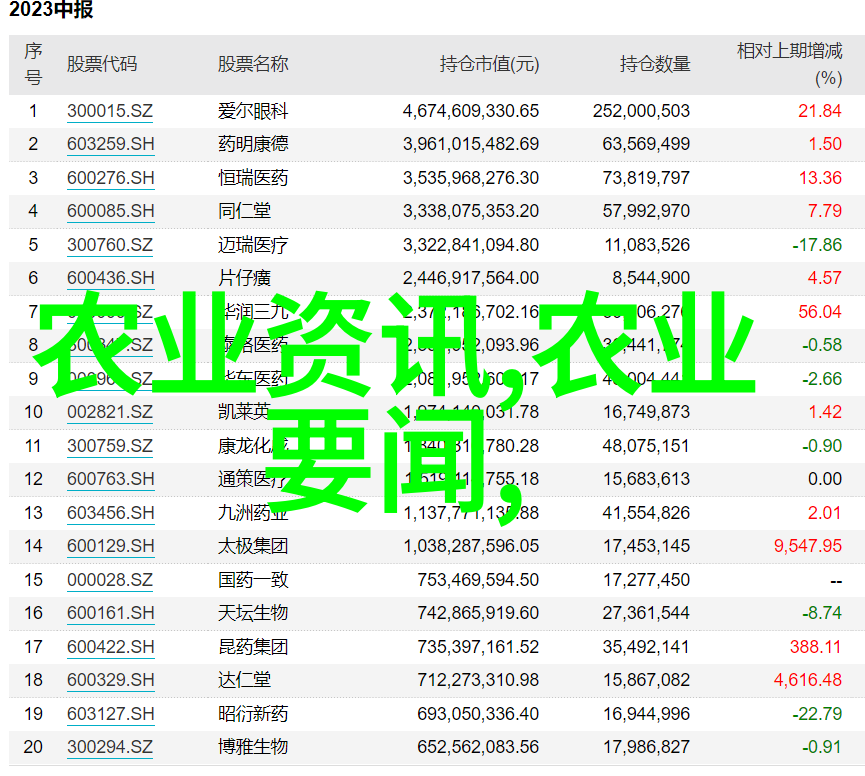The height and width of the screenshot is (776, 865).
Task: Open the 300760.SZ stock code link
Action: [110, 245]
